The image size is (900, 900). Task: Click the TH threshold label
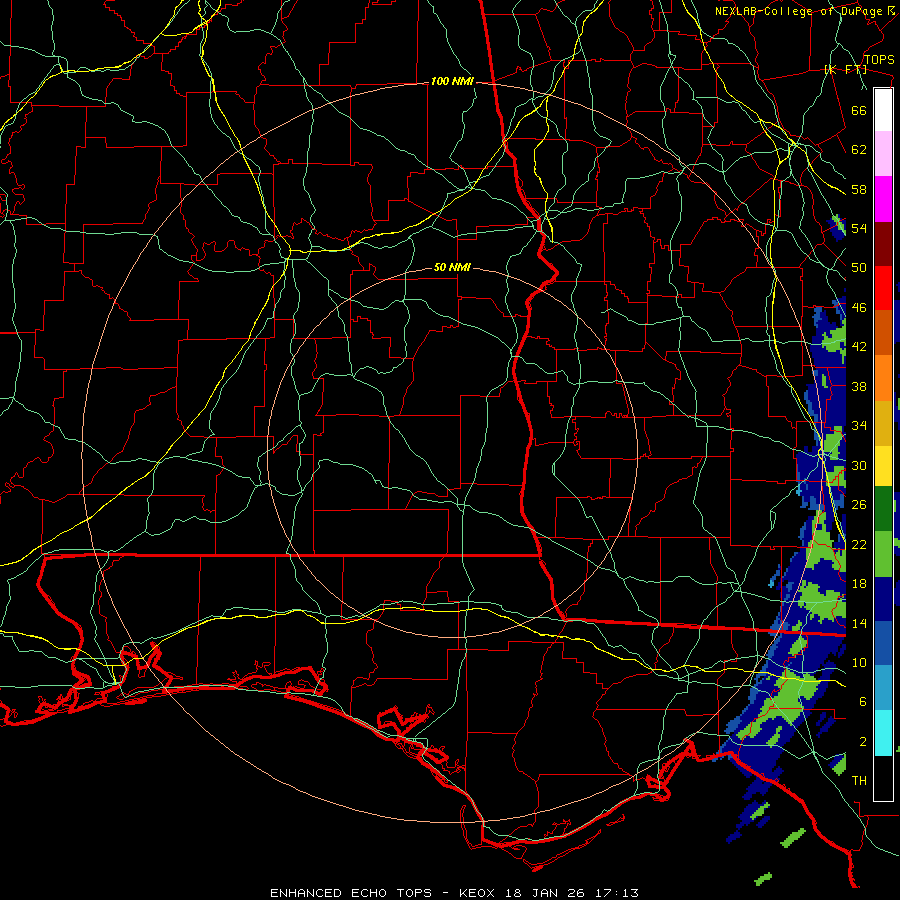859,781
